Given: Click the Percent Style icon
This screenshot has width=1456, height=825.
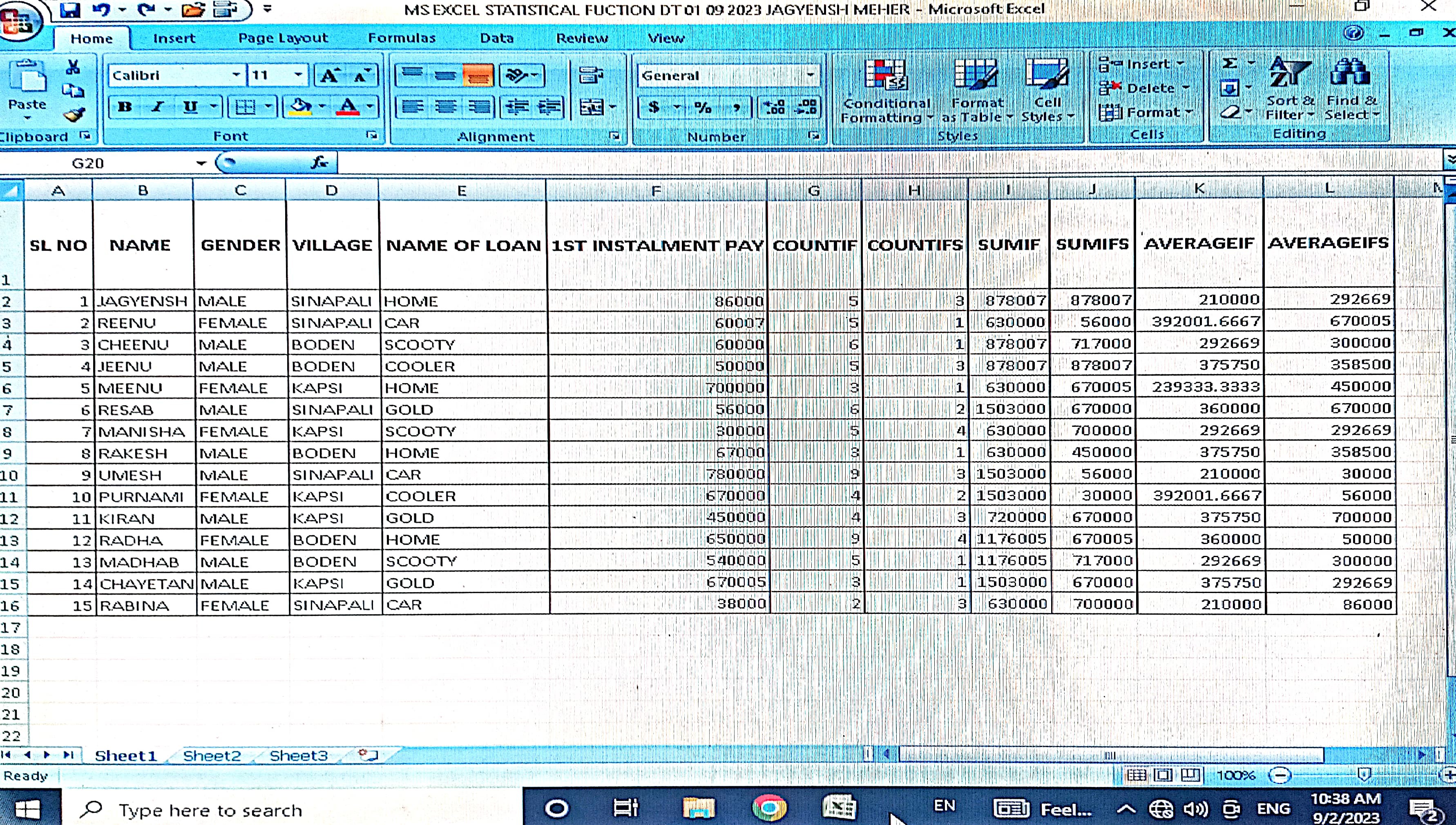Looking at the screenshot, I should tap(703, 107).
